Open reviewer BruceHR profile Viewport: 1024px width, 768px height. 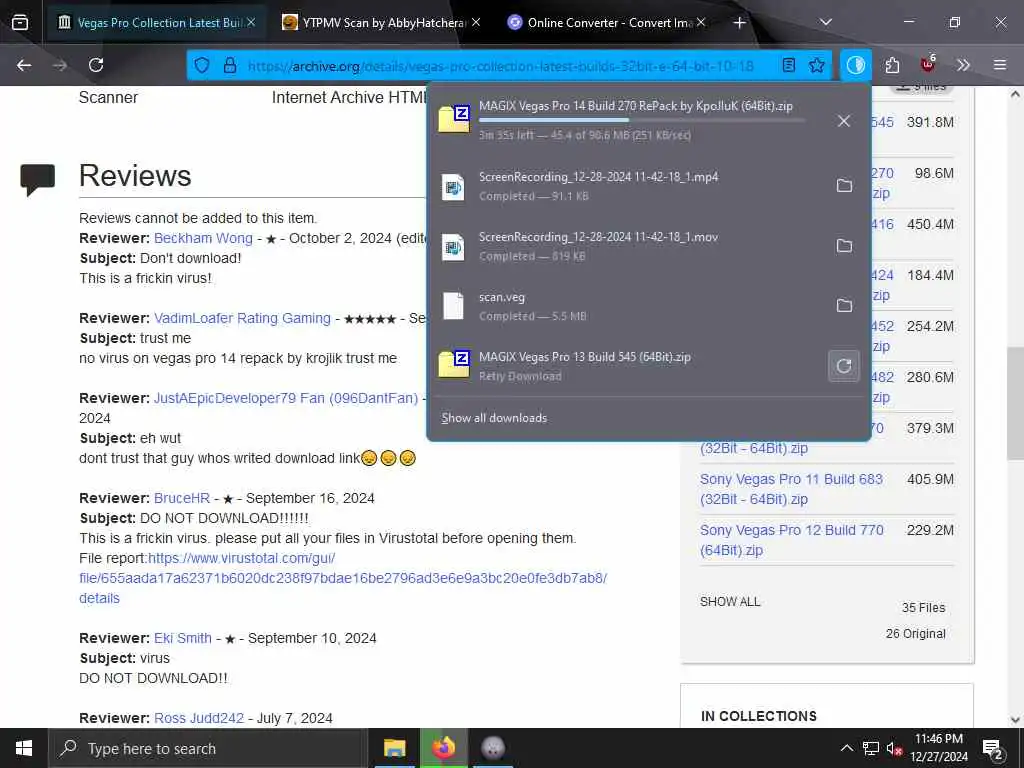[x=182, y=498]
